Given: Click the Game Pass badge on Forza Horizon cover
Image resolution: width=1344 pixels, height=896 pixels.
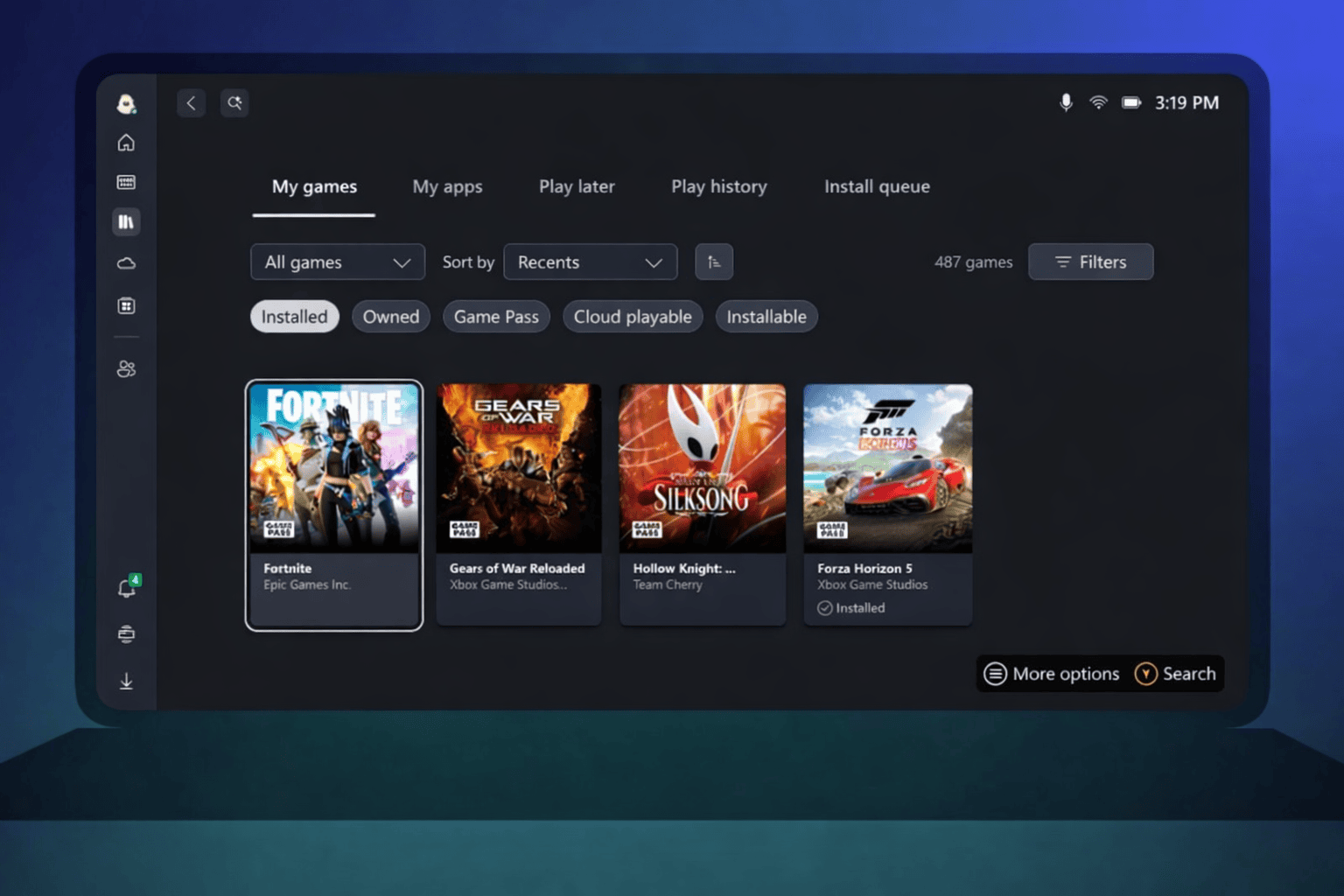Looking at the screenshot, I should (x=832, y=528).
